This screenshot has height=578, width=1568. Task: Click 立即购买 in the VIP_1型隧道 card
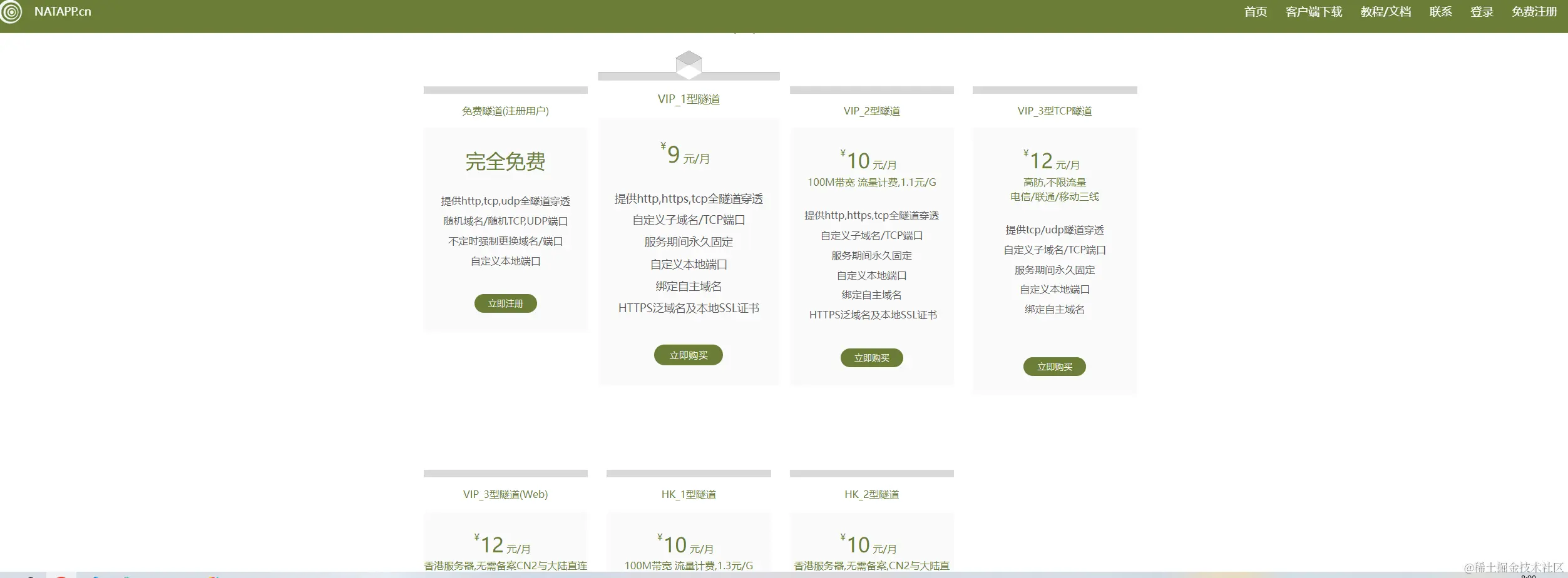(689, 355)
